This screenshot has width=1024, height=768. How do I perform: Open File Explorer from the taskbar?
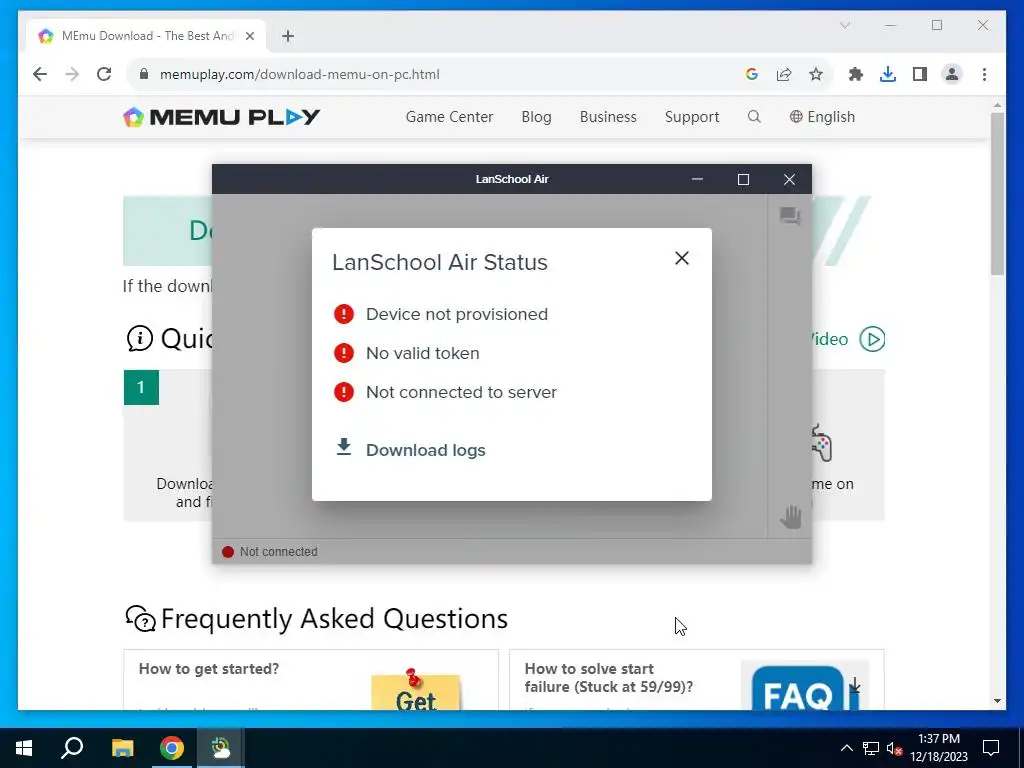(x=122, y=748)
